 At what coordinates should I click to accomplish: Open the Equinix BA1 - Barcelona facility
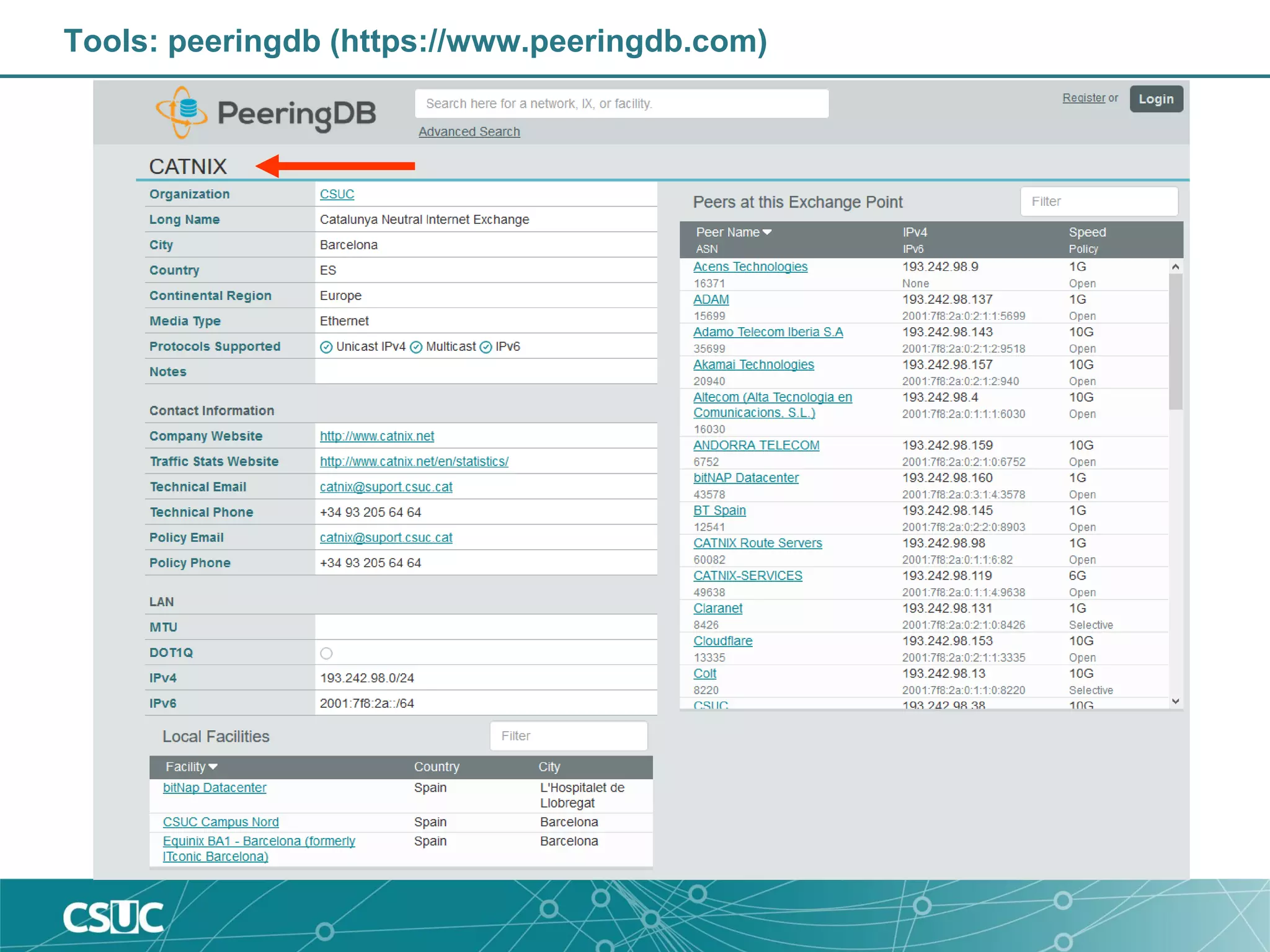click(259, 848)
